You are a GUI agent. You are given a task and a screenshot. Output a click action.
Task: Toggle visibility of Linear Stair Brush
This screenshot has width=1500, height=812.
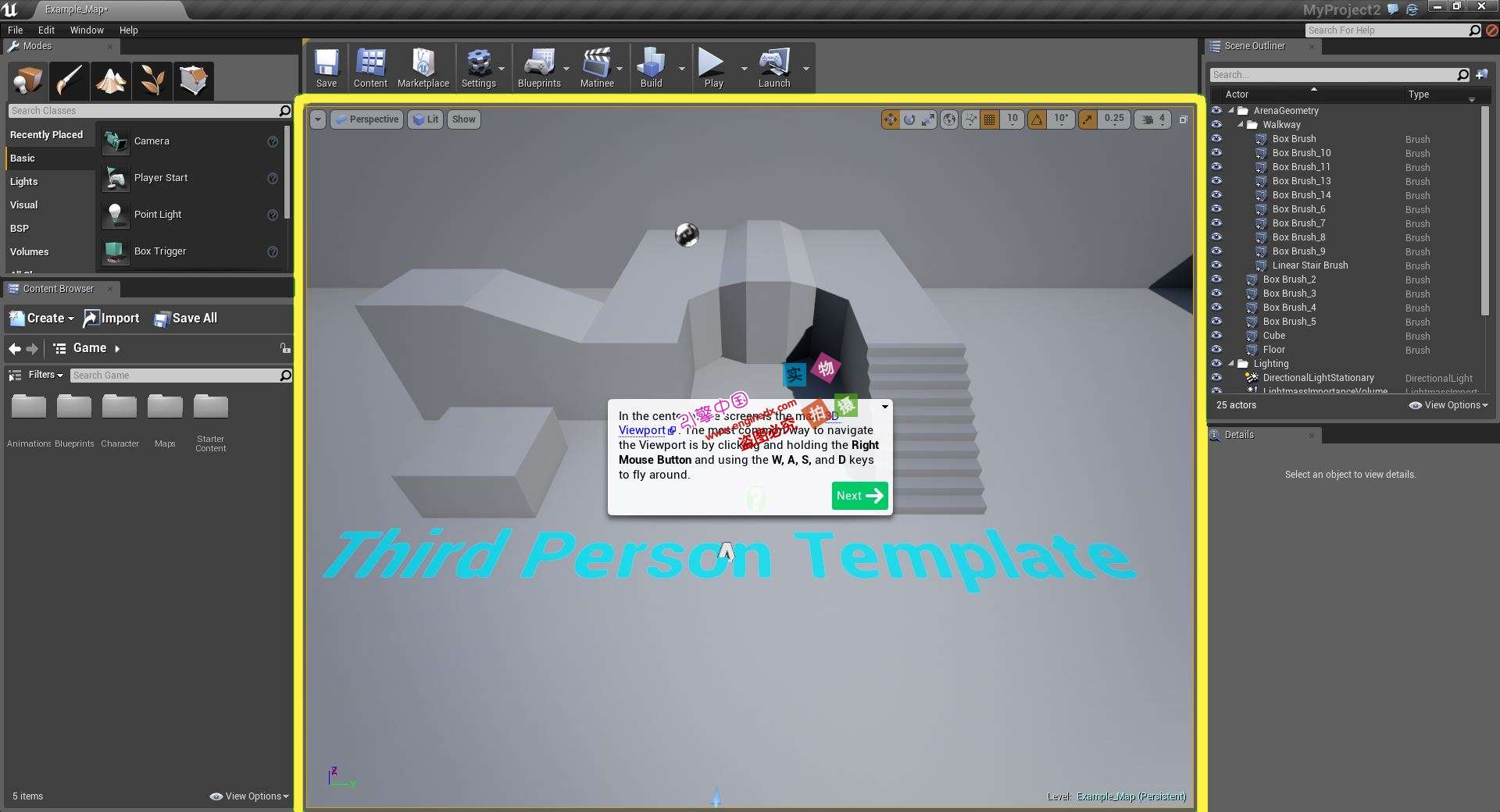click(1216, 265)
